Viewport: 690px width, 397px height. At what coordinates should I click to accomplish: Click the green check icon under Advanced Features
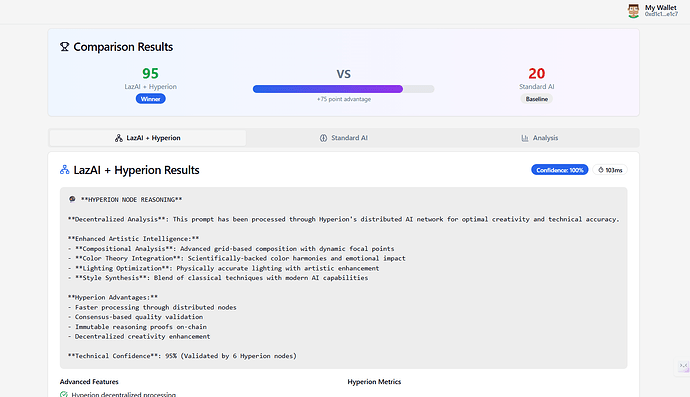(x=64, y=394)
